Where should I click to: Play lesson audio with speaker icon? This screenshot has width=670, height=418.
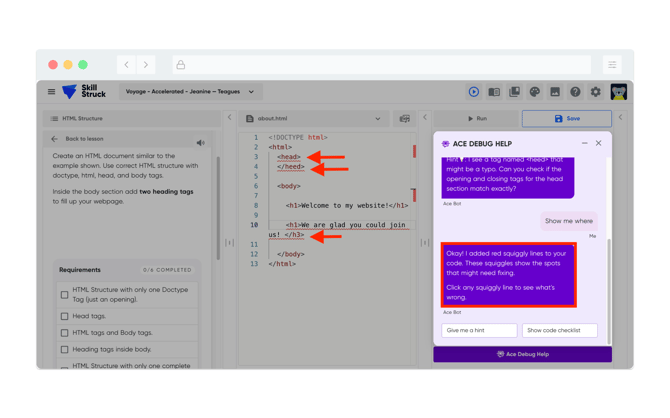(x=201, y=143)
